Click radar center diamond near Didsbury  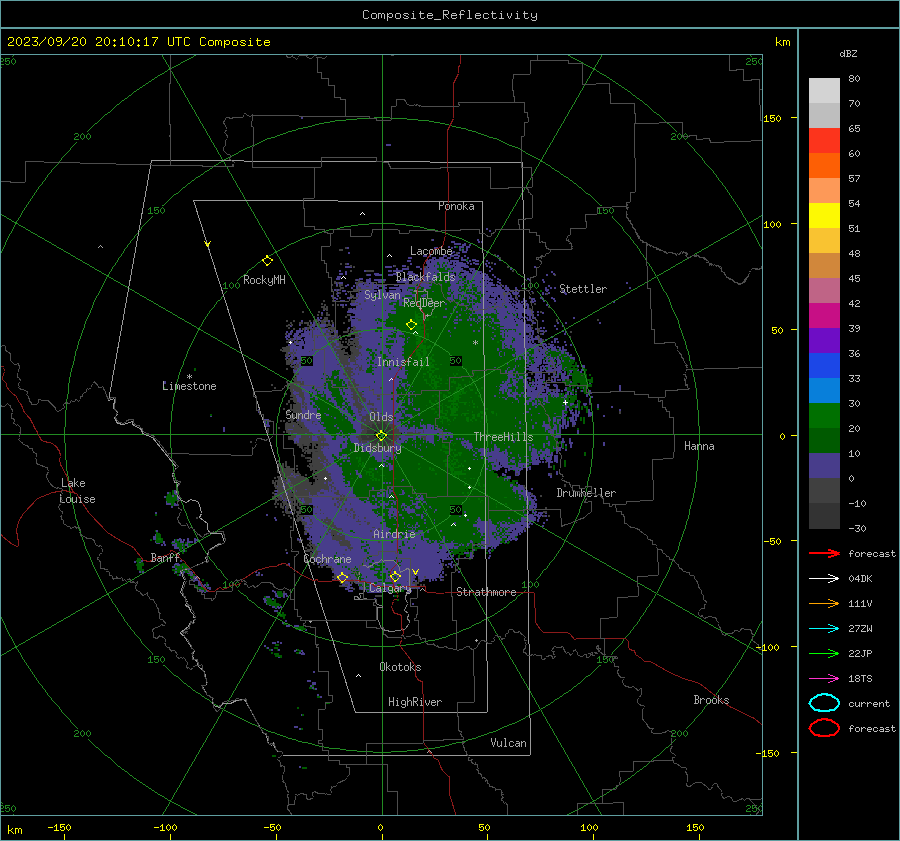pos(381,436)
